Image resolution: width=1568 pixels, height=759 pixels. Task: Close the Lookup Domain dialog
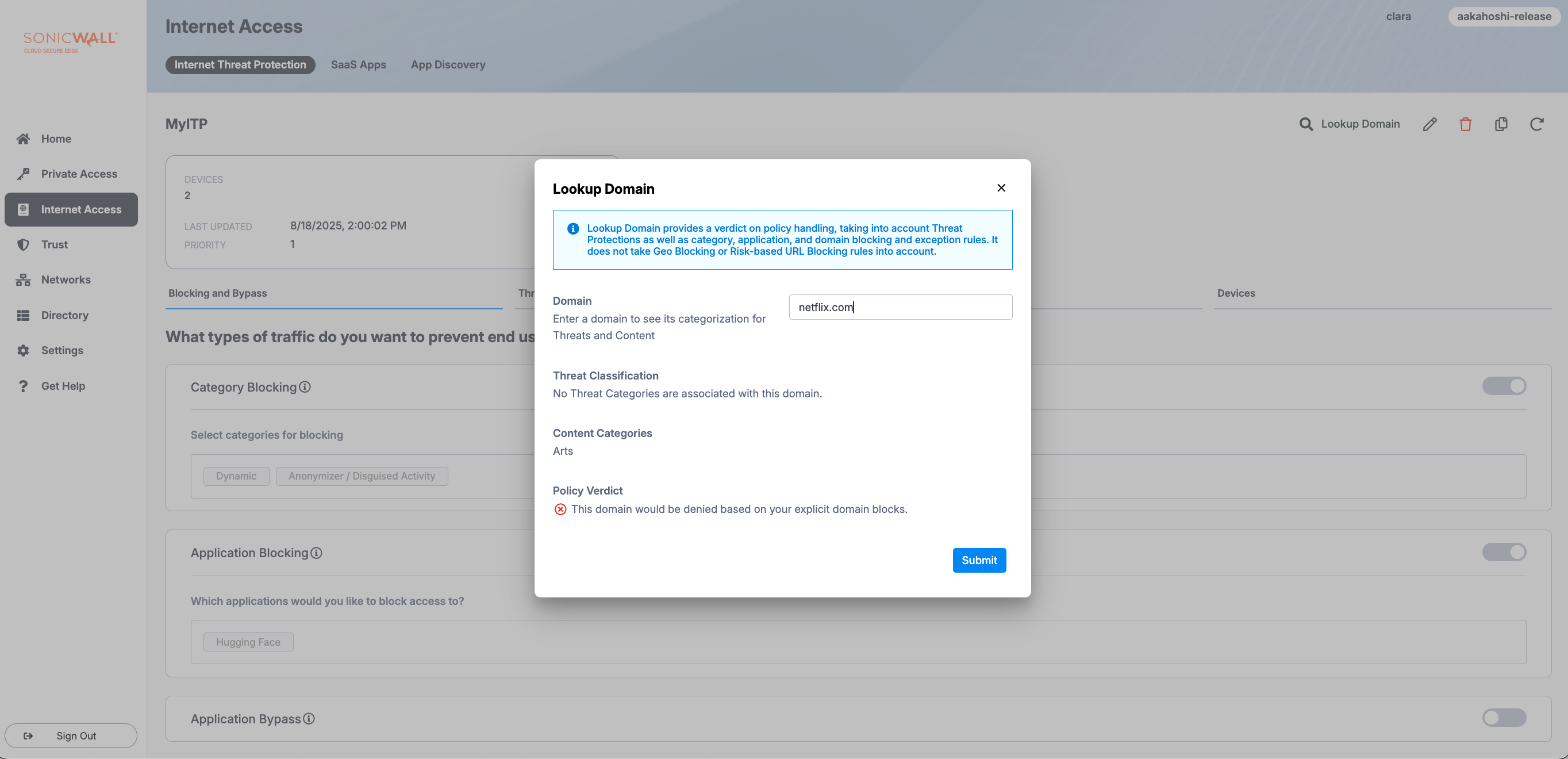point(1001,188)
